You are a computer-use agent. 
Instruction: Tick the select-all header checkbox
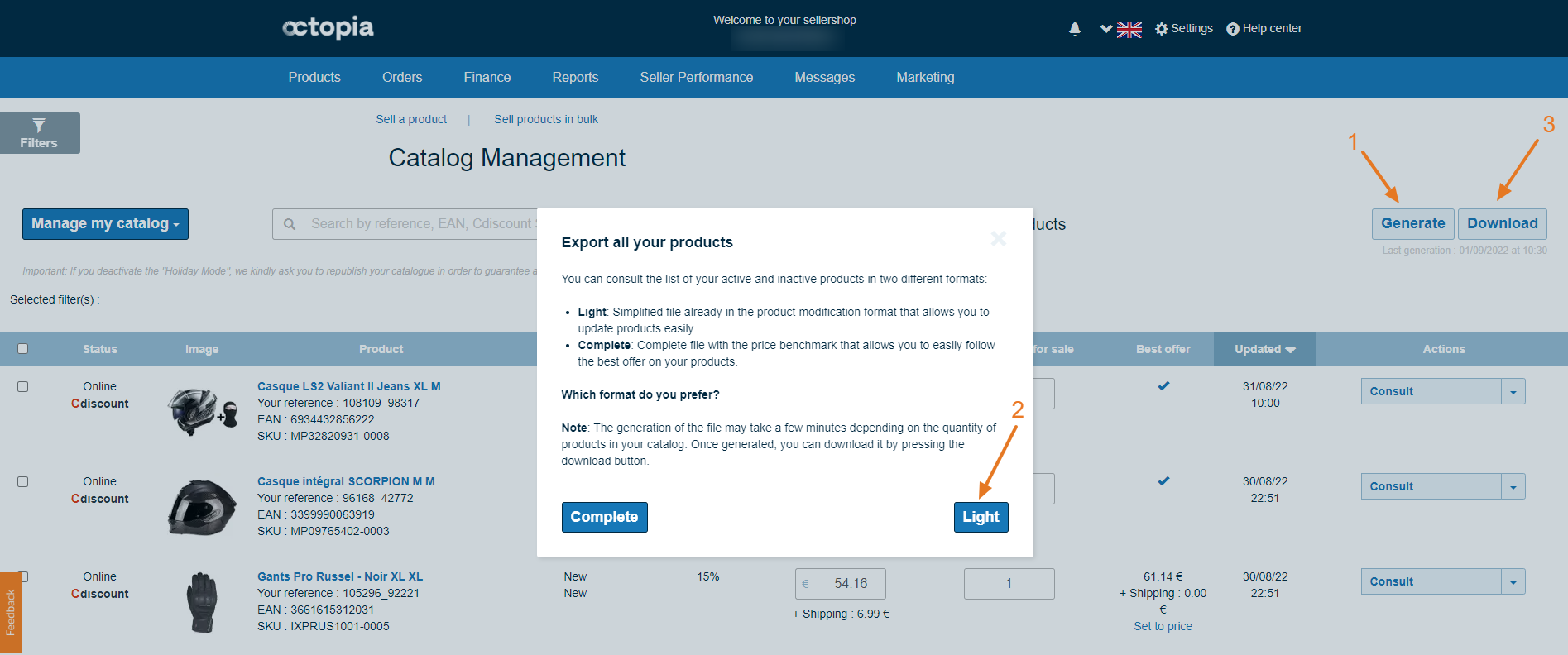(x=23, y=349)
